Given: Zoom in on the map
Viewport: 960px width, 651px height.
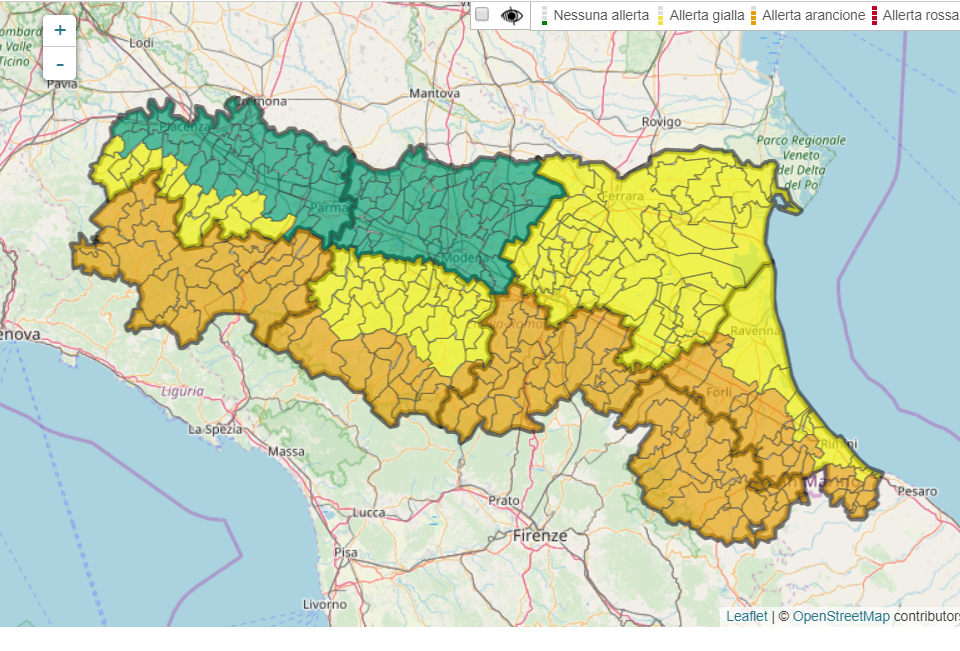Looking at the screenshot, I should [x=60, y=30].
